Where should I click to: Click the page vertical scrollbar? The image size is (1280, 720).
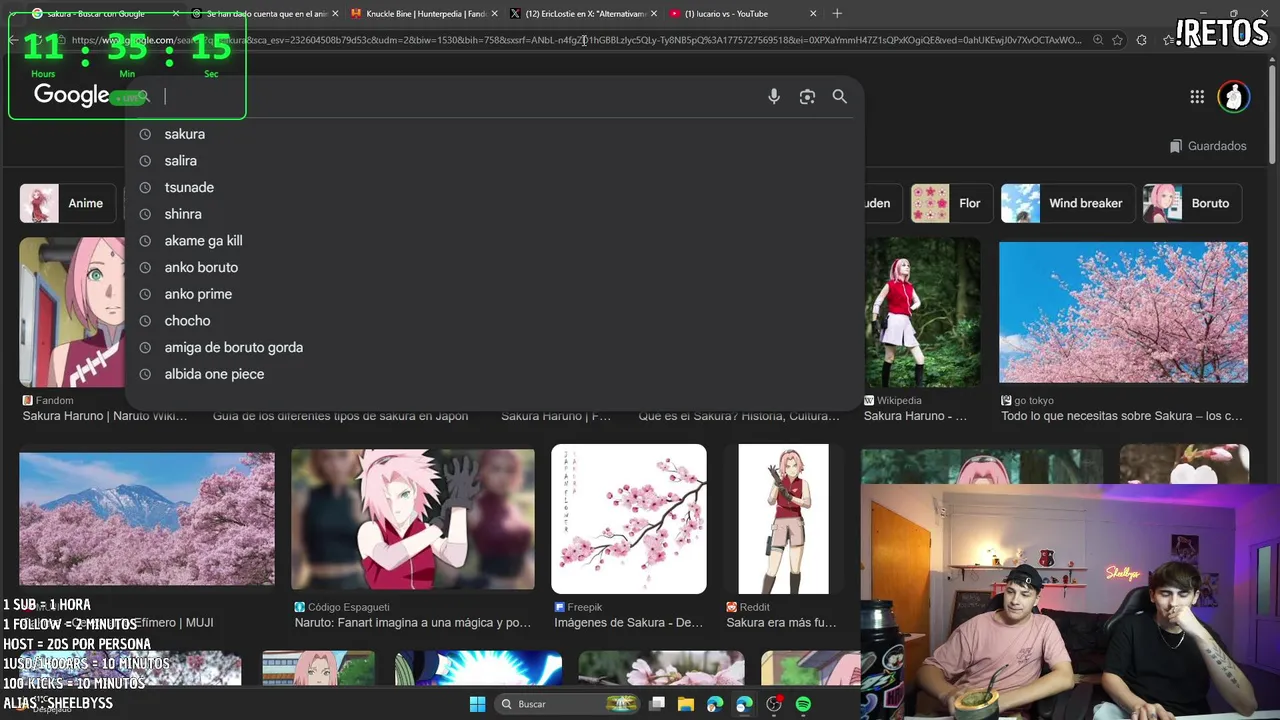pos(1273,115)
